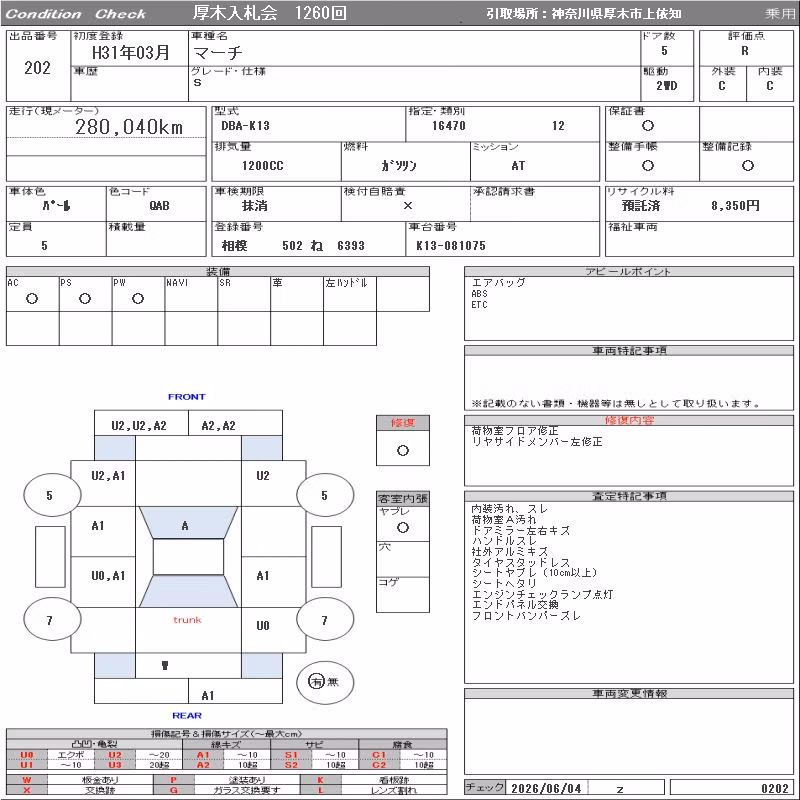This screenshot has height=800, width=800.
Task: Click the designation number 16470
Action: [x=448, y=126]
